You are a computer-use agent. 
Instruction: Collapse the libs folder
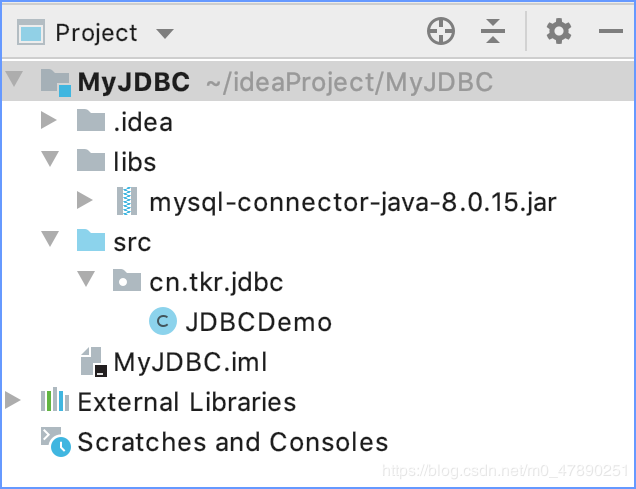click(x=49, y=162)
